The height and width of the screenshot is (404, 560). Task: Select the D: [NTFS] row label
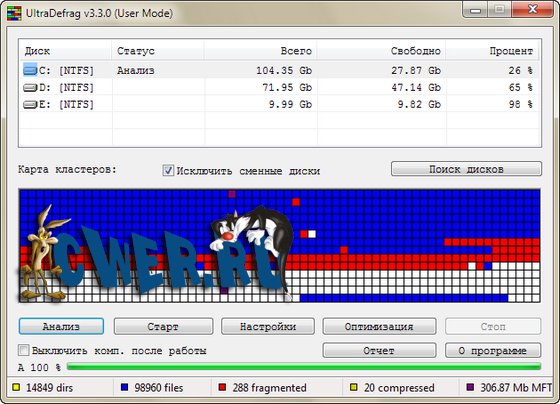(66, 87)
